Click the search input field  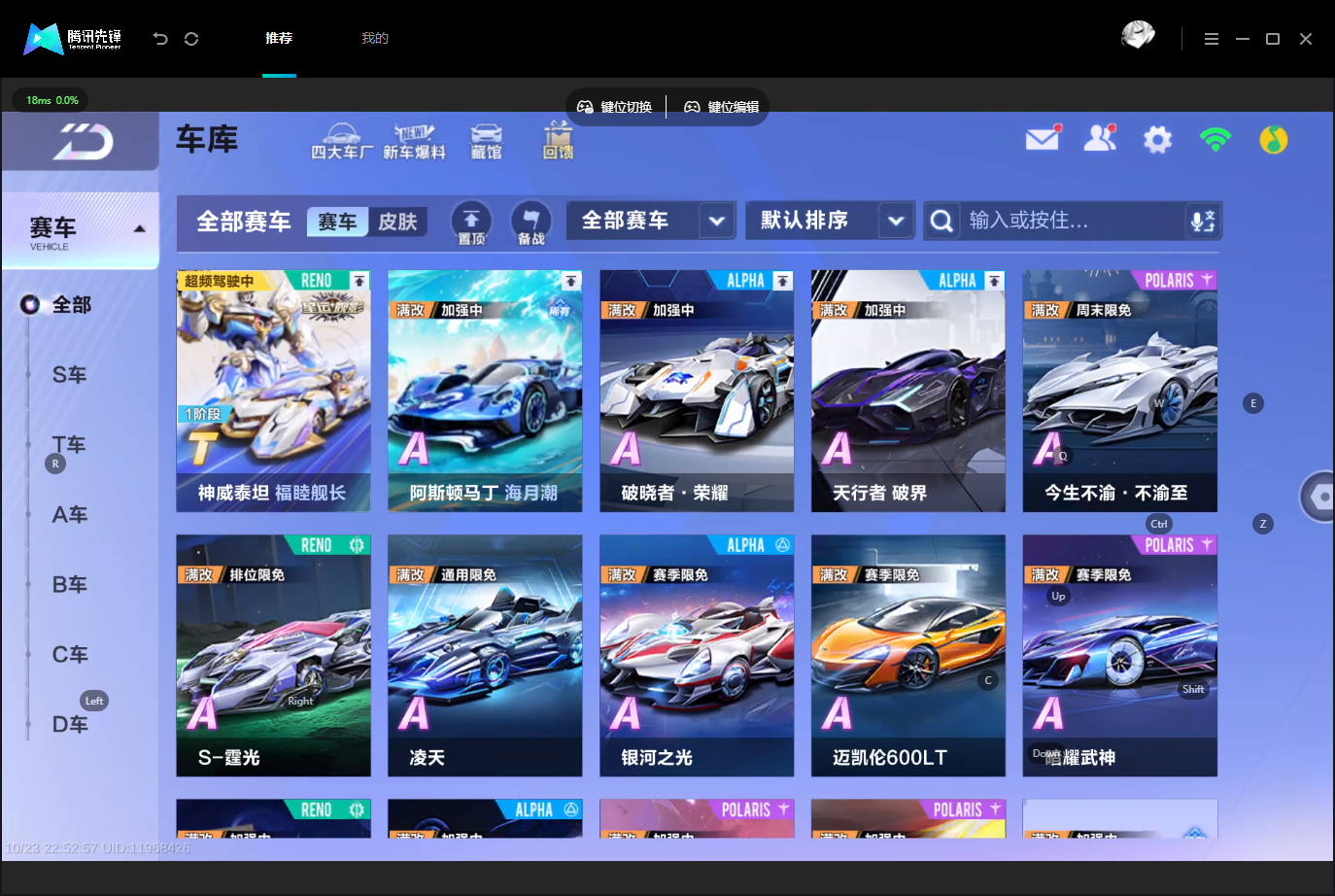pyautogui.click(x=1073, y=222)
